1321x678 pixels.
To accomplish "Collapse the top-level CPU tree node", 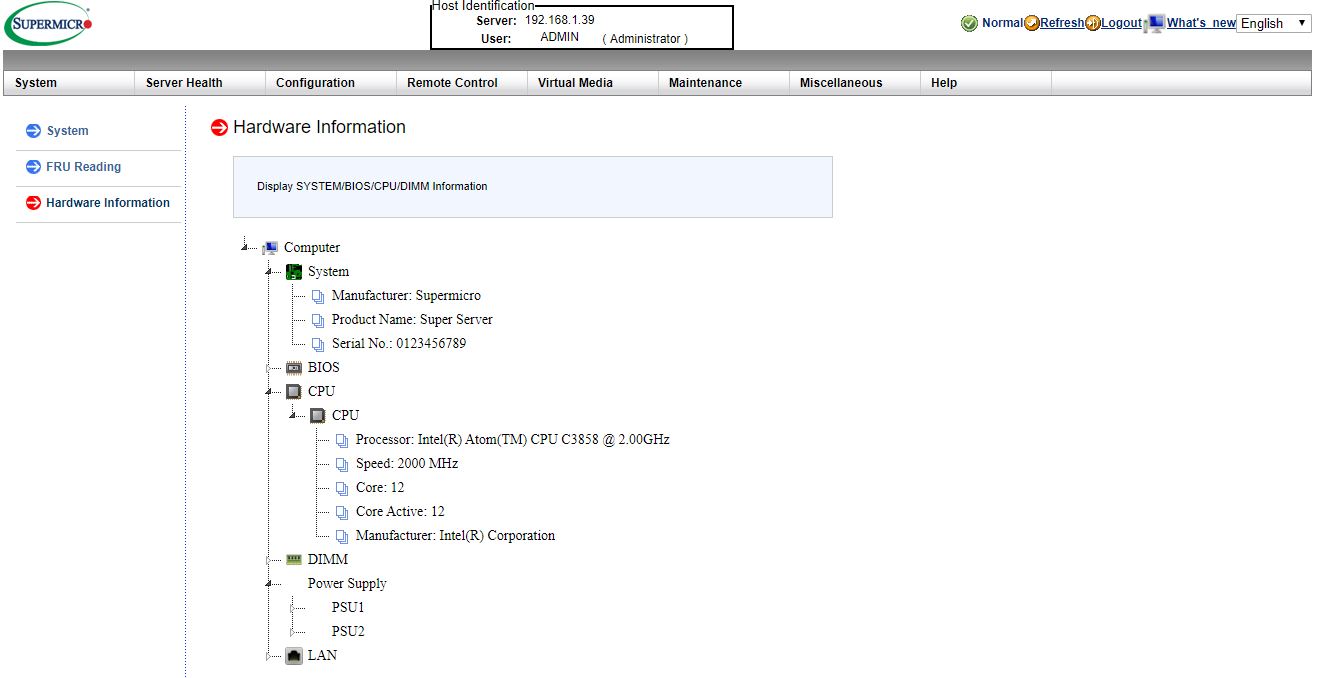I will (269, 391).
